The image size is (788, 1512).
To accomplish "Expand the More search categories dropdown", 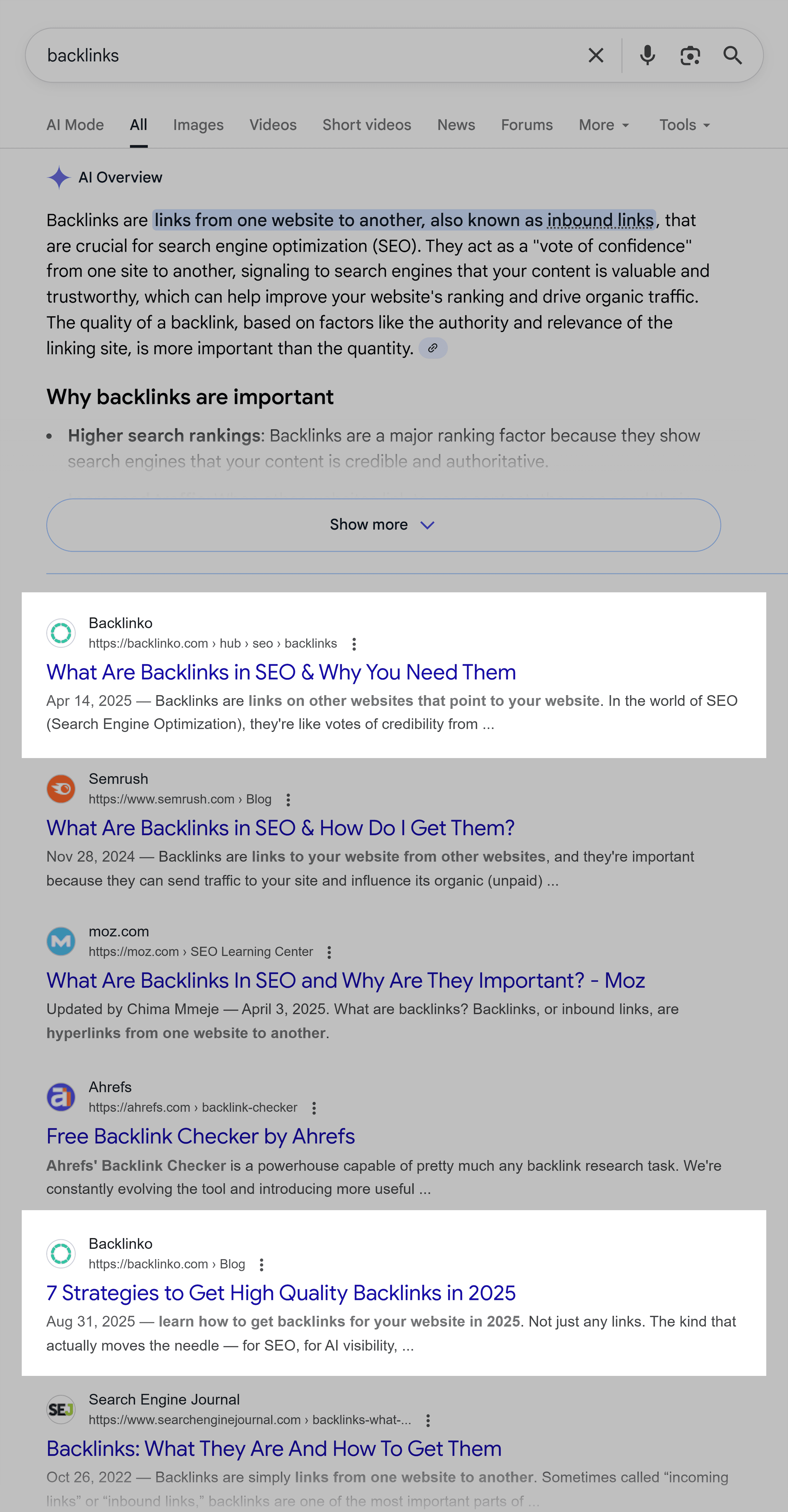I will [602, 124].
